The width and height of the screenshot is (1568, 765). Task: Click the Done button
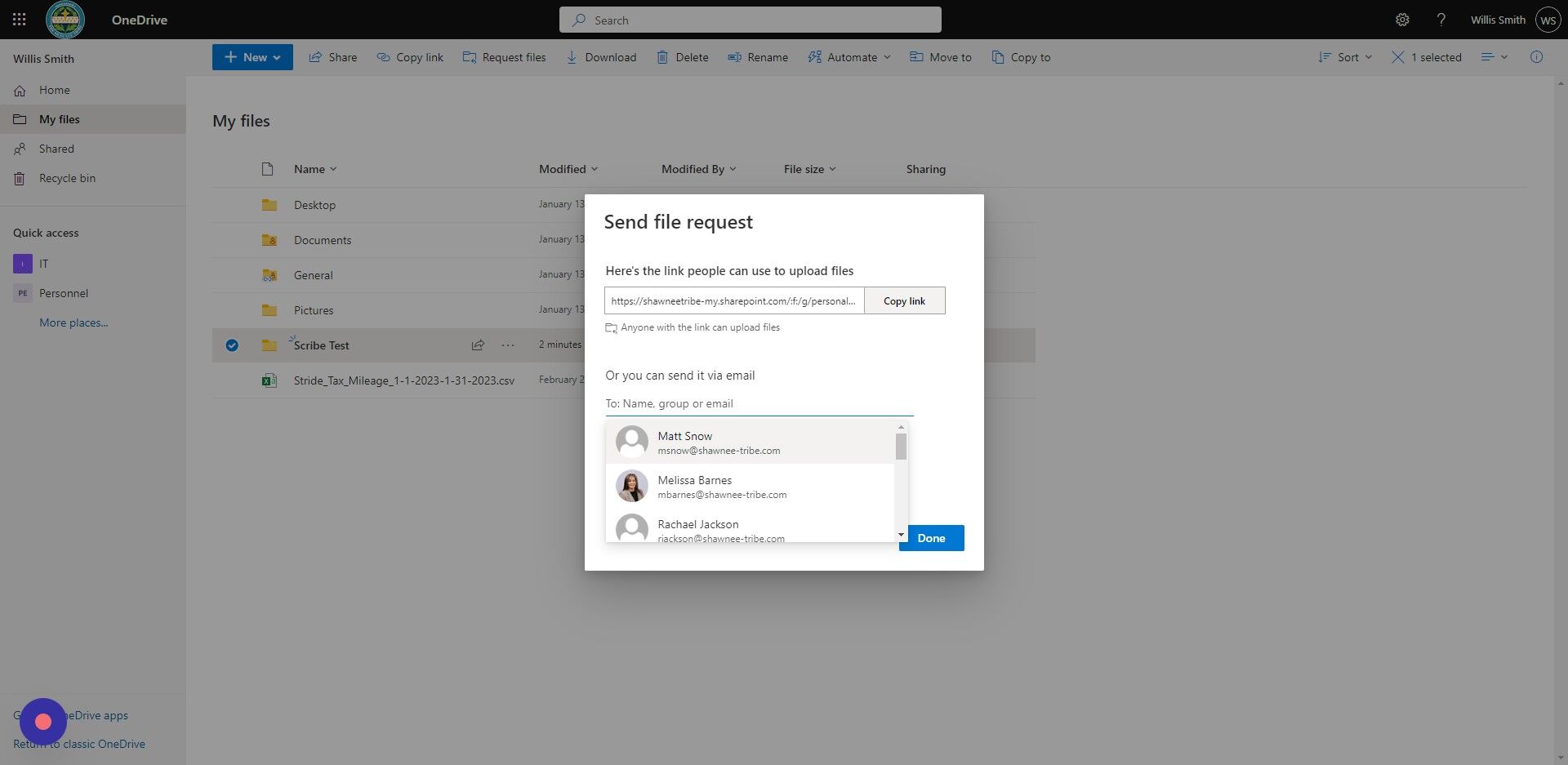pyautogui.click(x=930, y=537)
